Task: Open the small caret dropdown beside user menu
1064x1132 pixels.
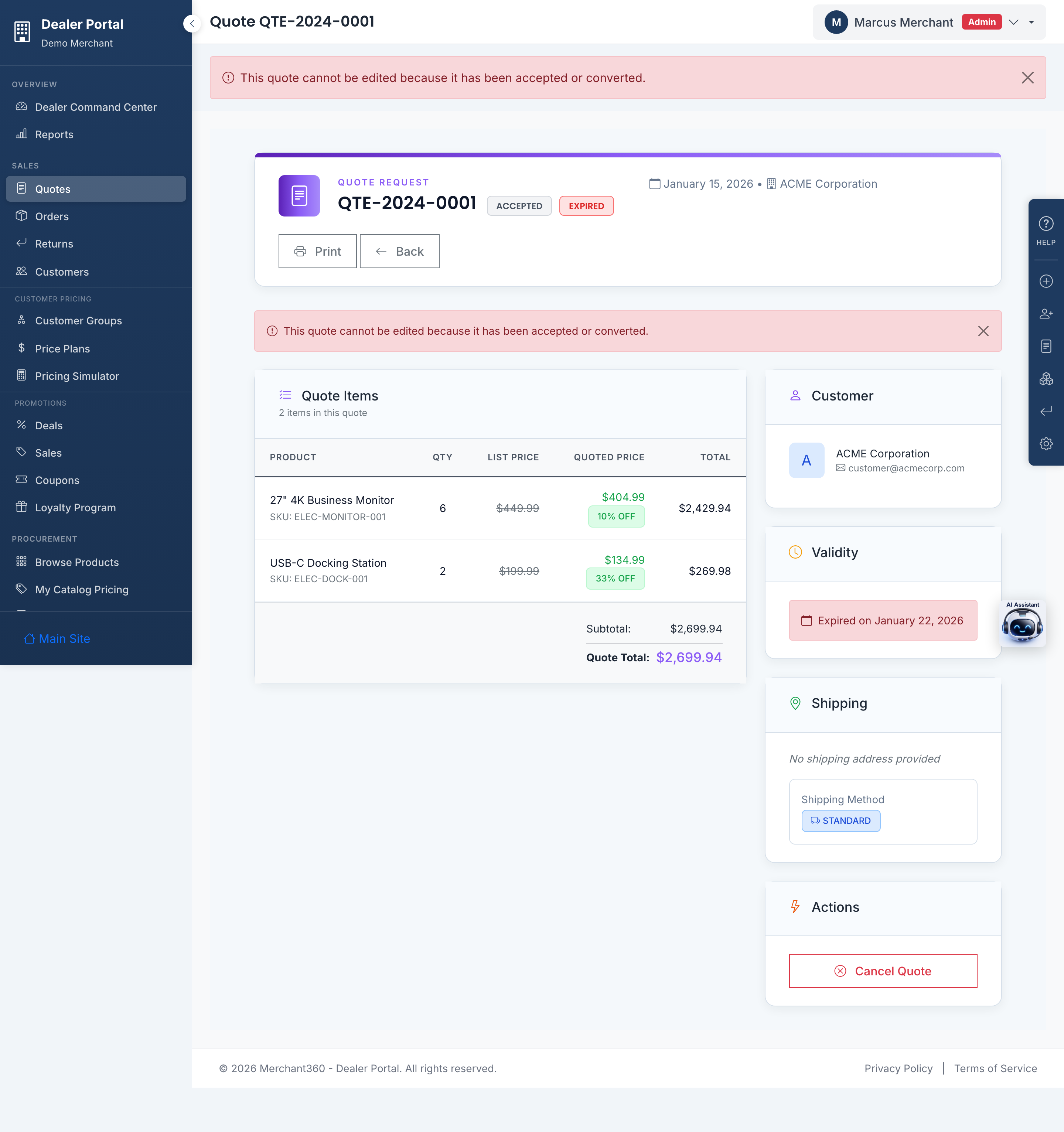Action: [1031, 22]
